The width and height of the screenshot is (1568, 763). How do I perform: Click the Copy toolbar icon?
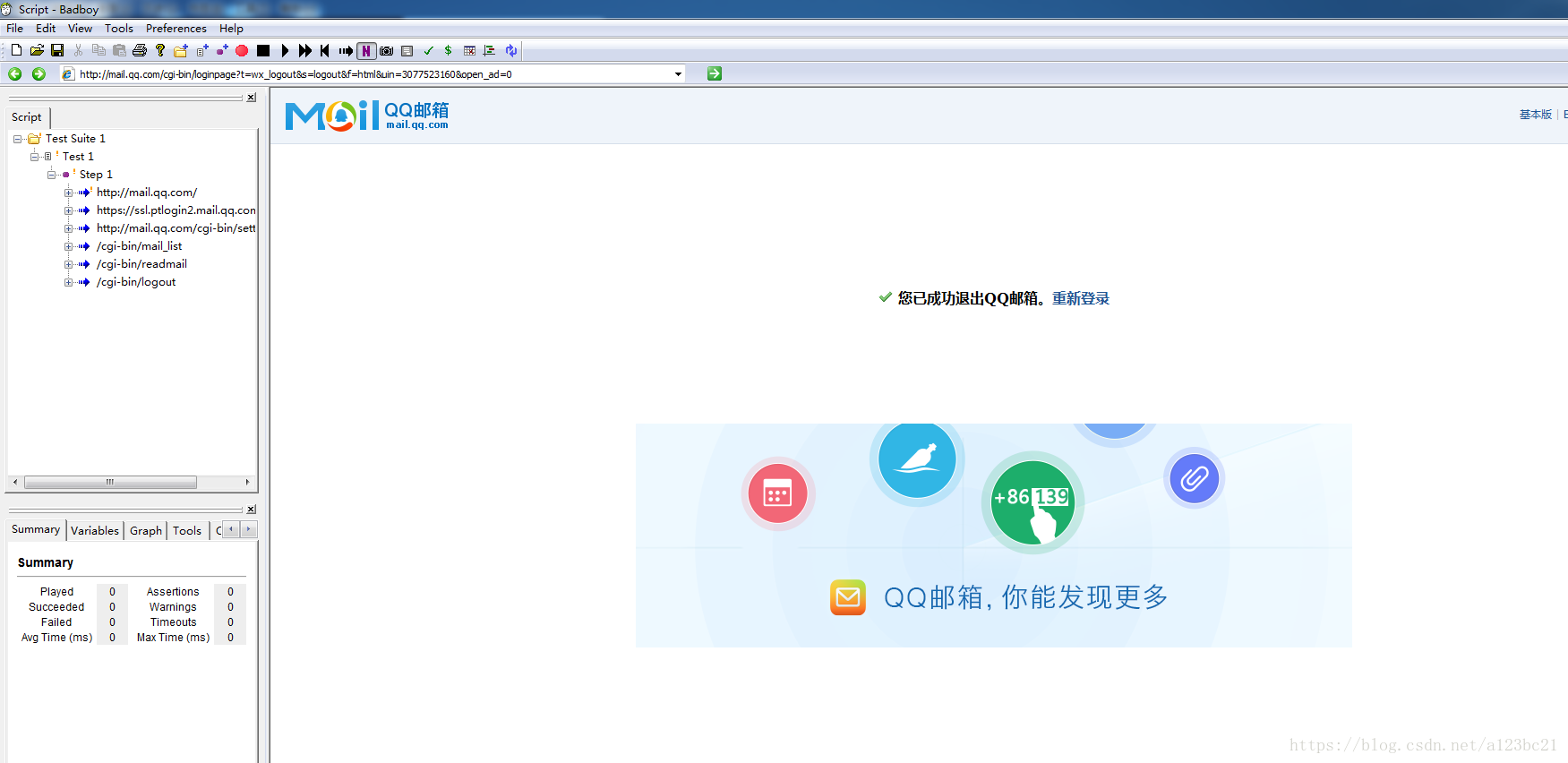[x=99, y=50]
